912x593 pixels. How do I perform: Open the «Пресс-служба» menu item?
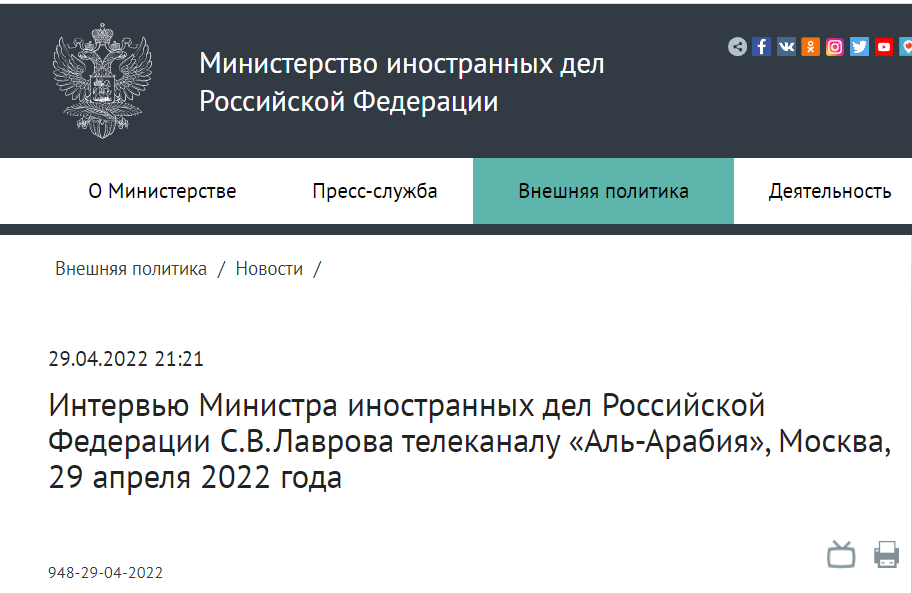pyautogui.click(x=375, y=191)
